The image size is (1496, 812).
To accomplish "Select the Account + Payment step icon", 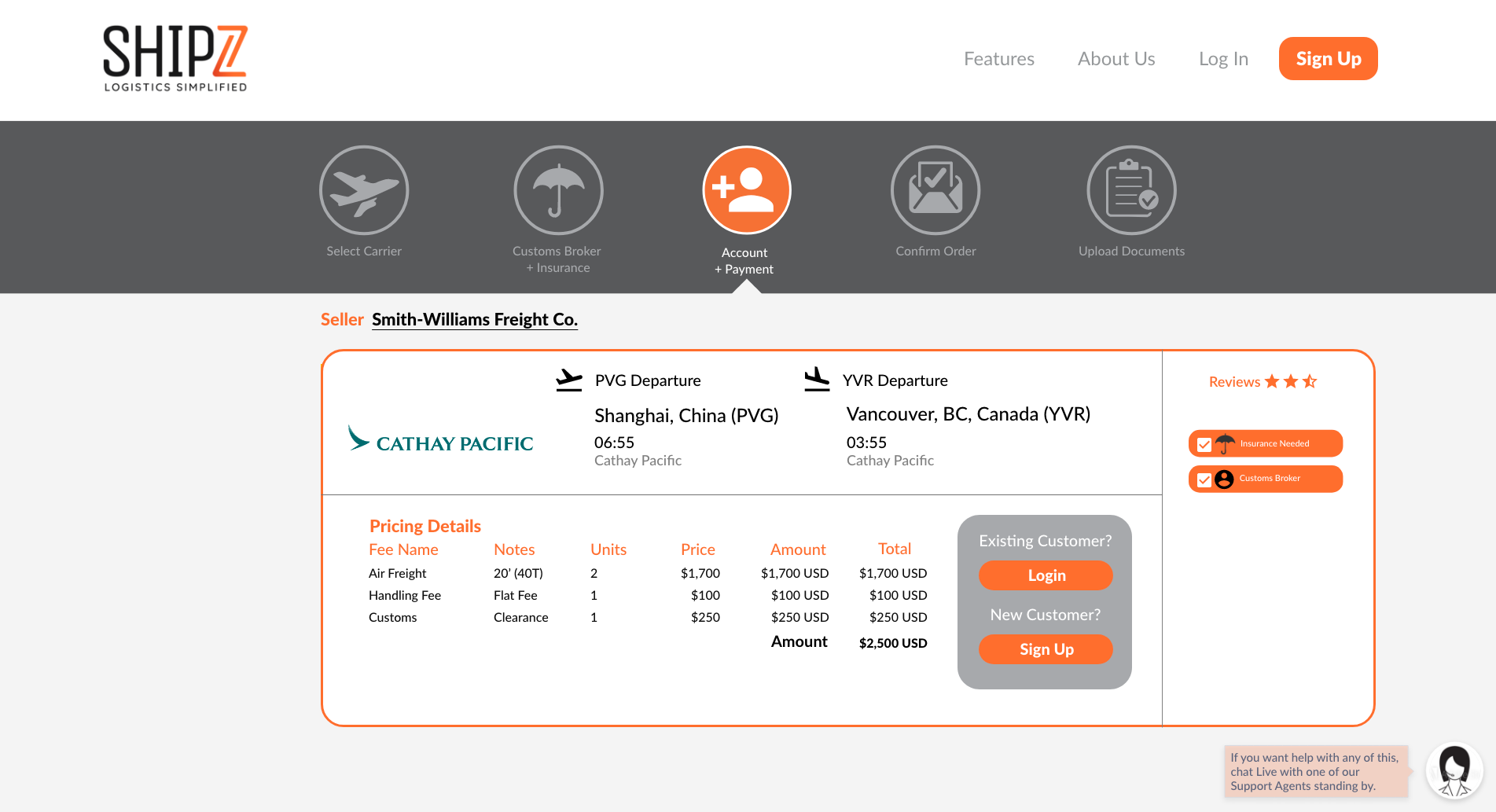I will tap(746, 190).
